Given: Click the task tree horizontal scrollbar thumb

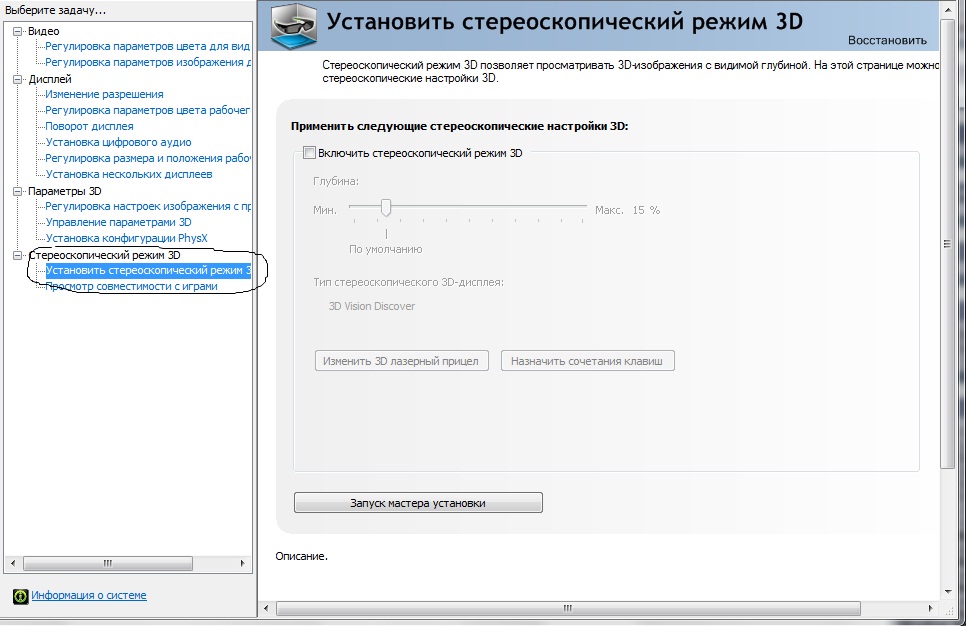Looking at the screenshot, I should [108, 563].
